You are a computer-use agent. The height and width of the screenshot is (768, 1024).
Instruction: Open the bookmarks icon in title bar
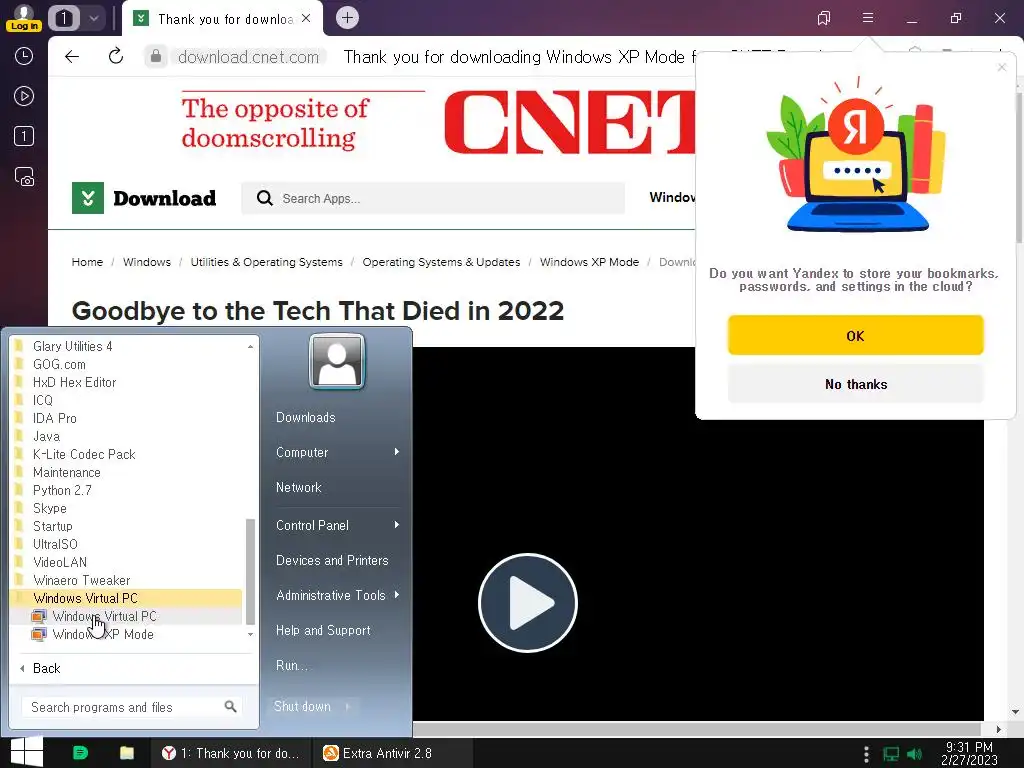[824, 18]
